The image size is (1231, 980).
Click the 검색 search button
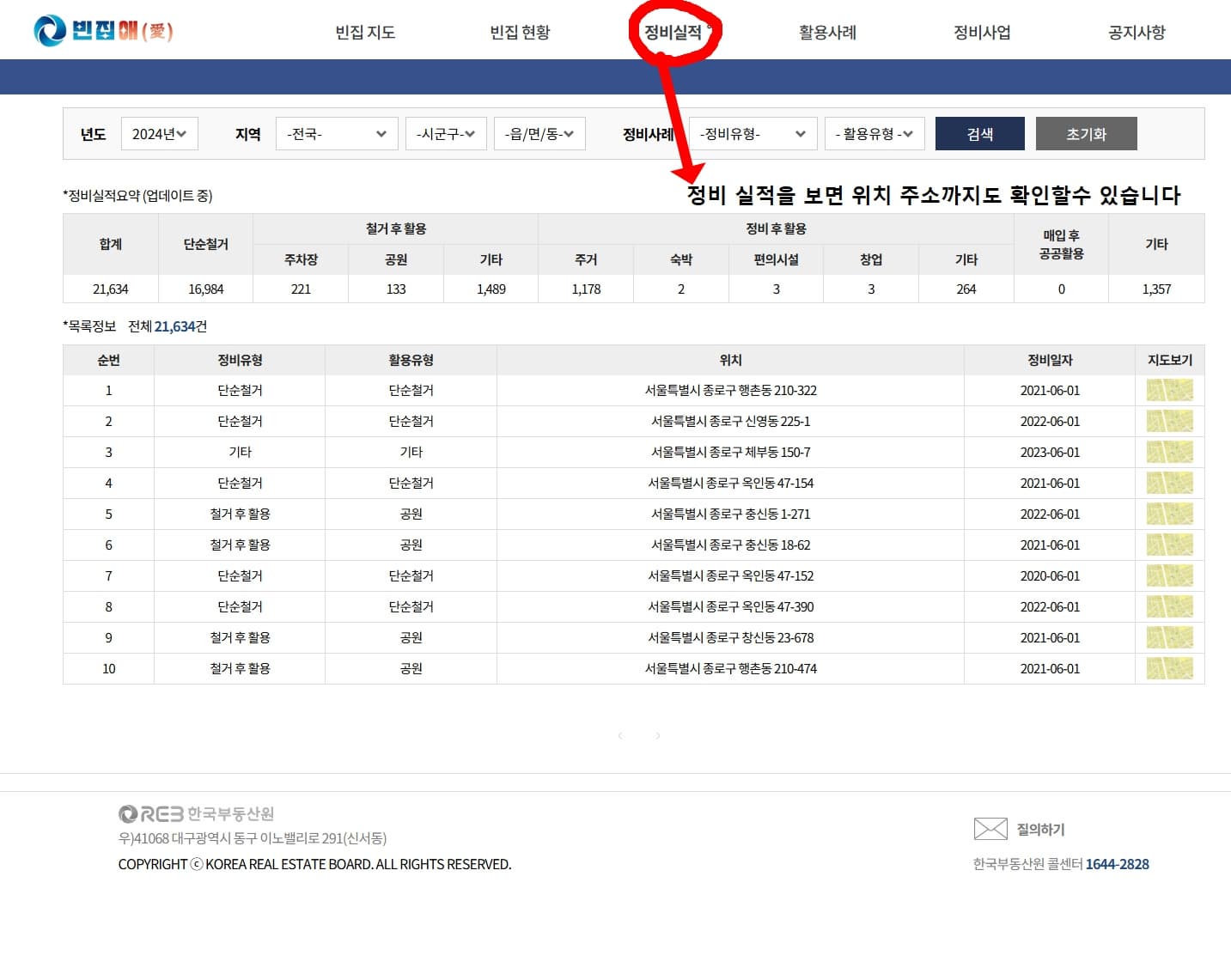[979, 133]
